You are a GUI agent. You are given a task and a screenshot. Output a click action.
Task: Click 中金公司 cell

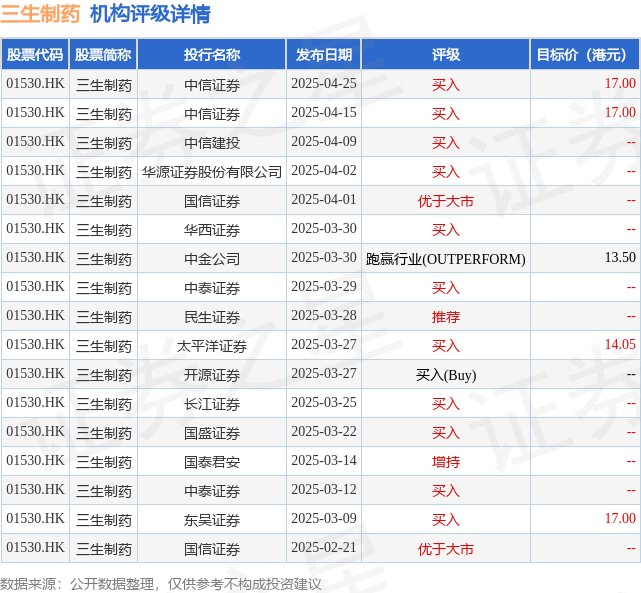tap(212, 259)
